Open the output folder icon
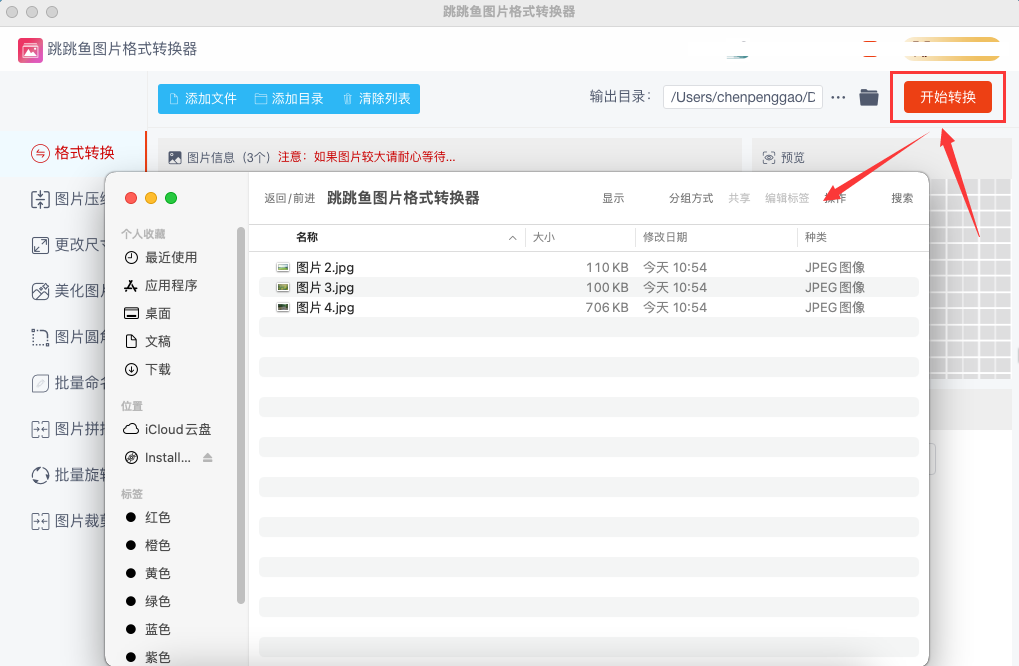This screenshot has height=666, width=1019. tap(869, 97)
